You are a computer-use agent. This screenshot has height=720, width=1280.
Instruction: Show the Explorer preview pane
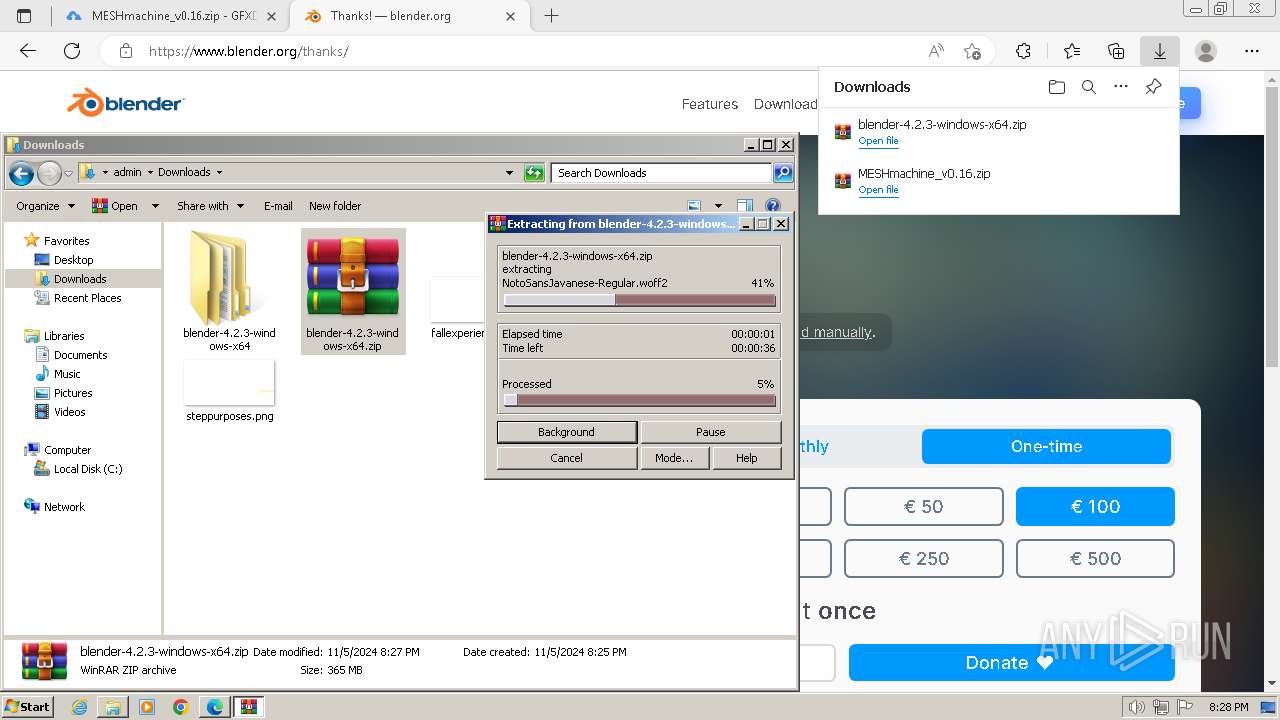point(745,206)
